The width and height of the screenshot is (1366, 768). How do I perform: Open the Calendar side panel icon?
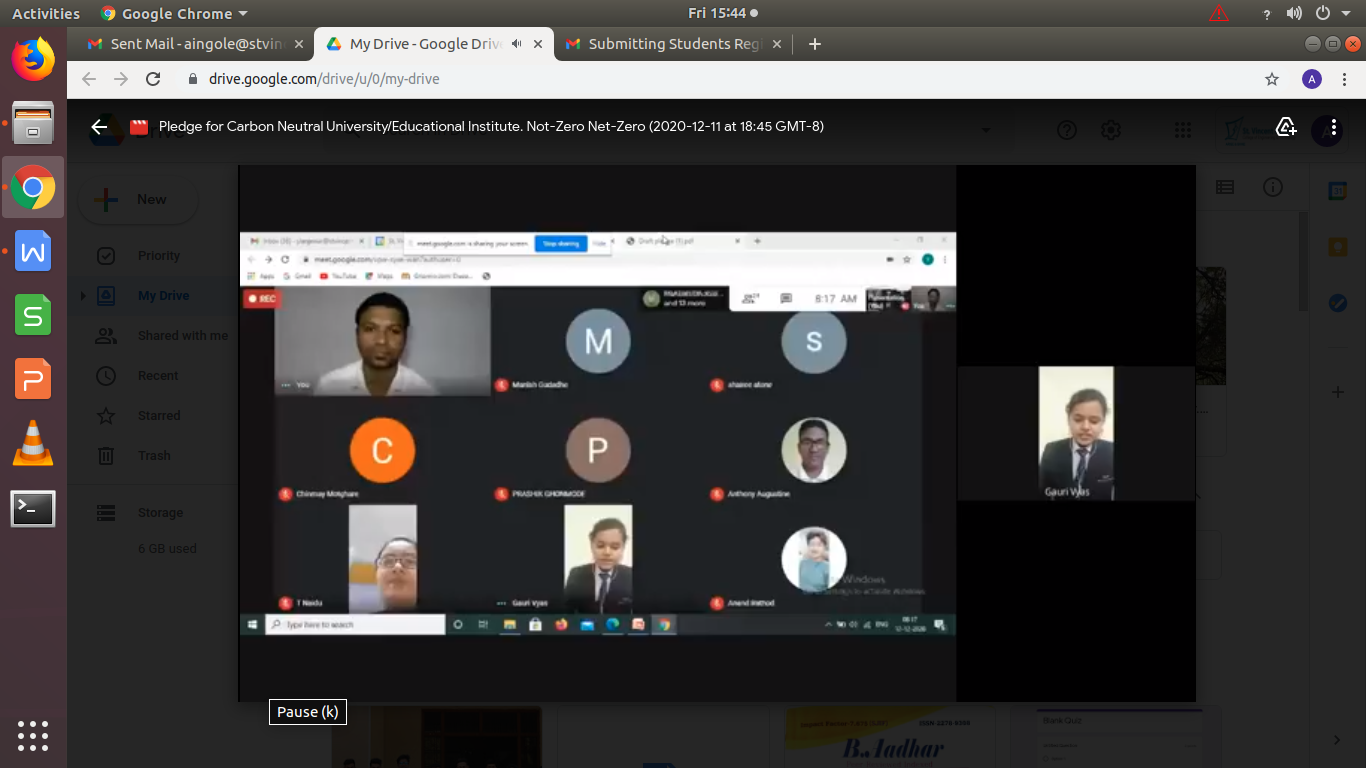click(x=1338, y=191)
